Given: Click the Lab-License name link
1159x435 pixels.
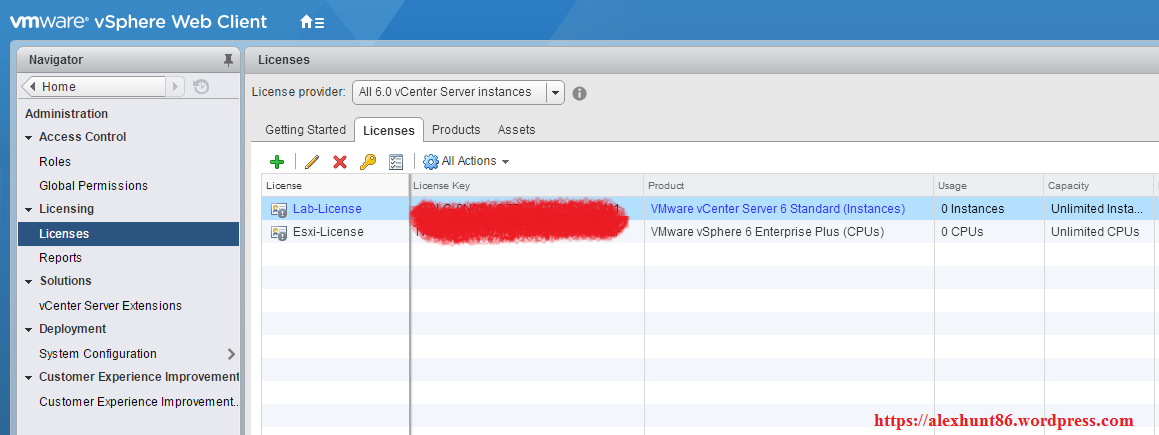Looking at the screenshot, I should [327, 209].
